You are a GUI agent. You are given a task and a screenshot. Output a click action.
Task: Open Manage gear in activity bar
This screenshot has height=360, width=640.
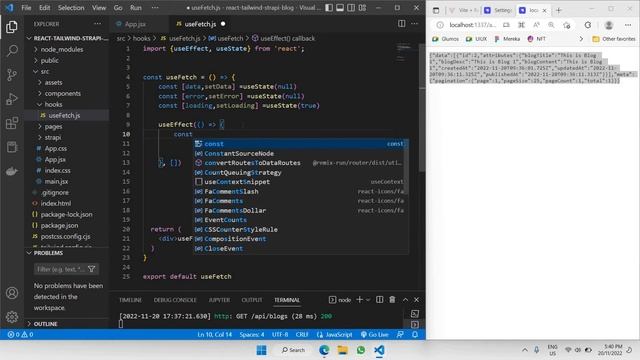click(12, 317)
